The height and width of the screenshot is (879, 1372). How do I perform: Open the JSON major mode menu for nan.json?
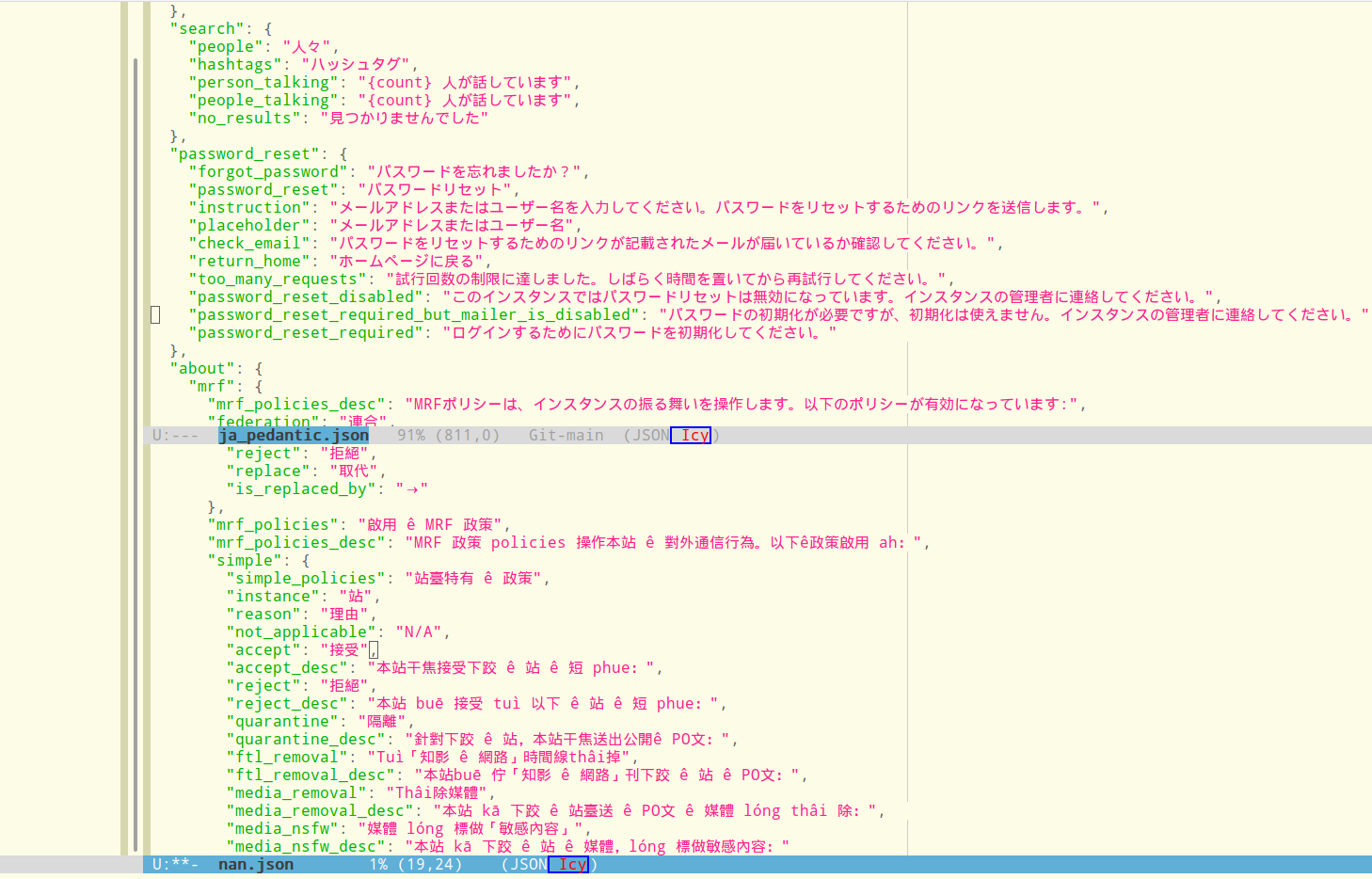tap(527, 864)
